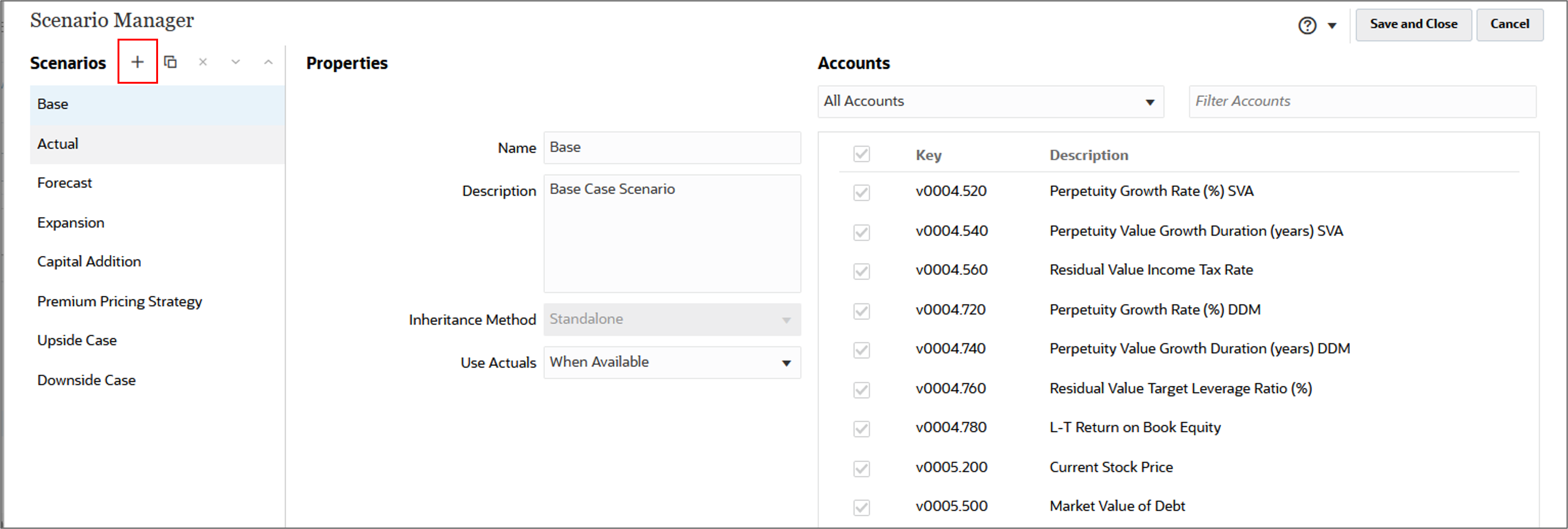Click the Save and Close button
The image size is (1568, 529).
click(1413, 24)
